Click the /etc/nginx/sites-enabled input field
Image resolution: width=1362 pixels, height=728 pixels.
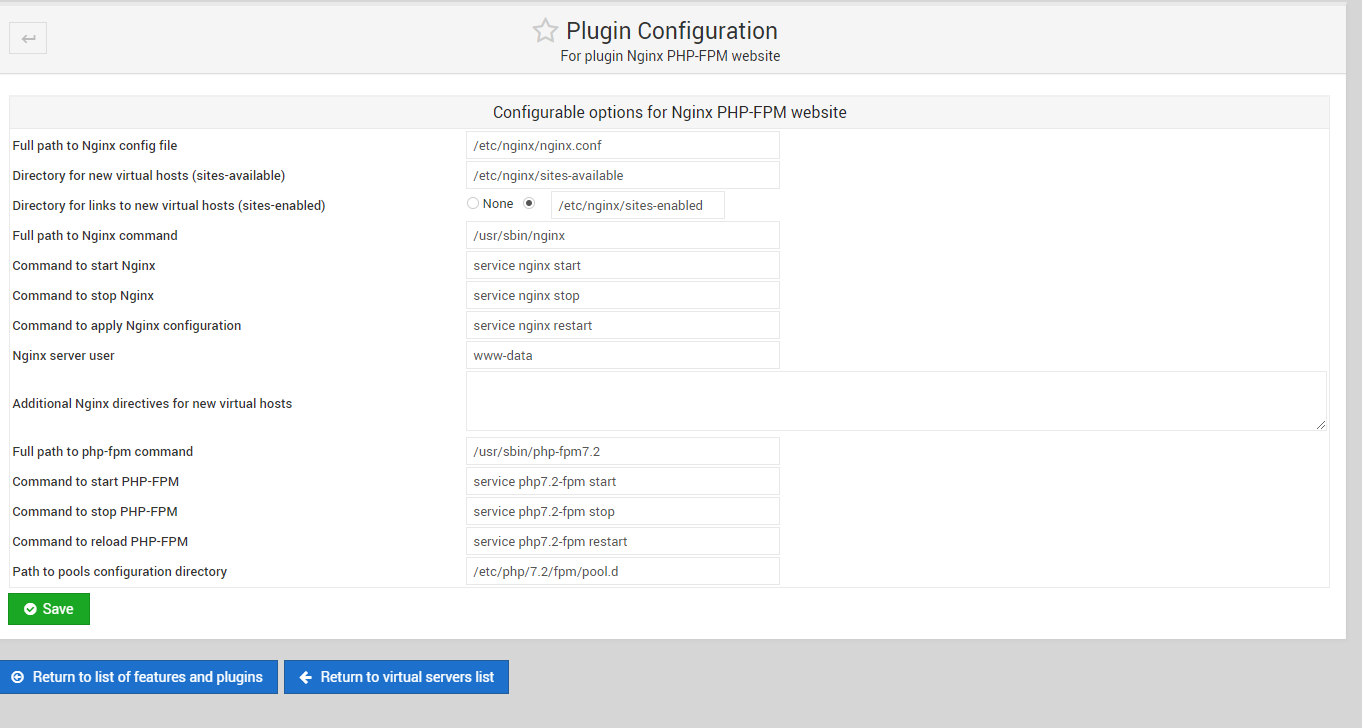tap(638, 205)
